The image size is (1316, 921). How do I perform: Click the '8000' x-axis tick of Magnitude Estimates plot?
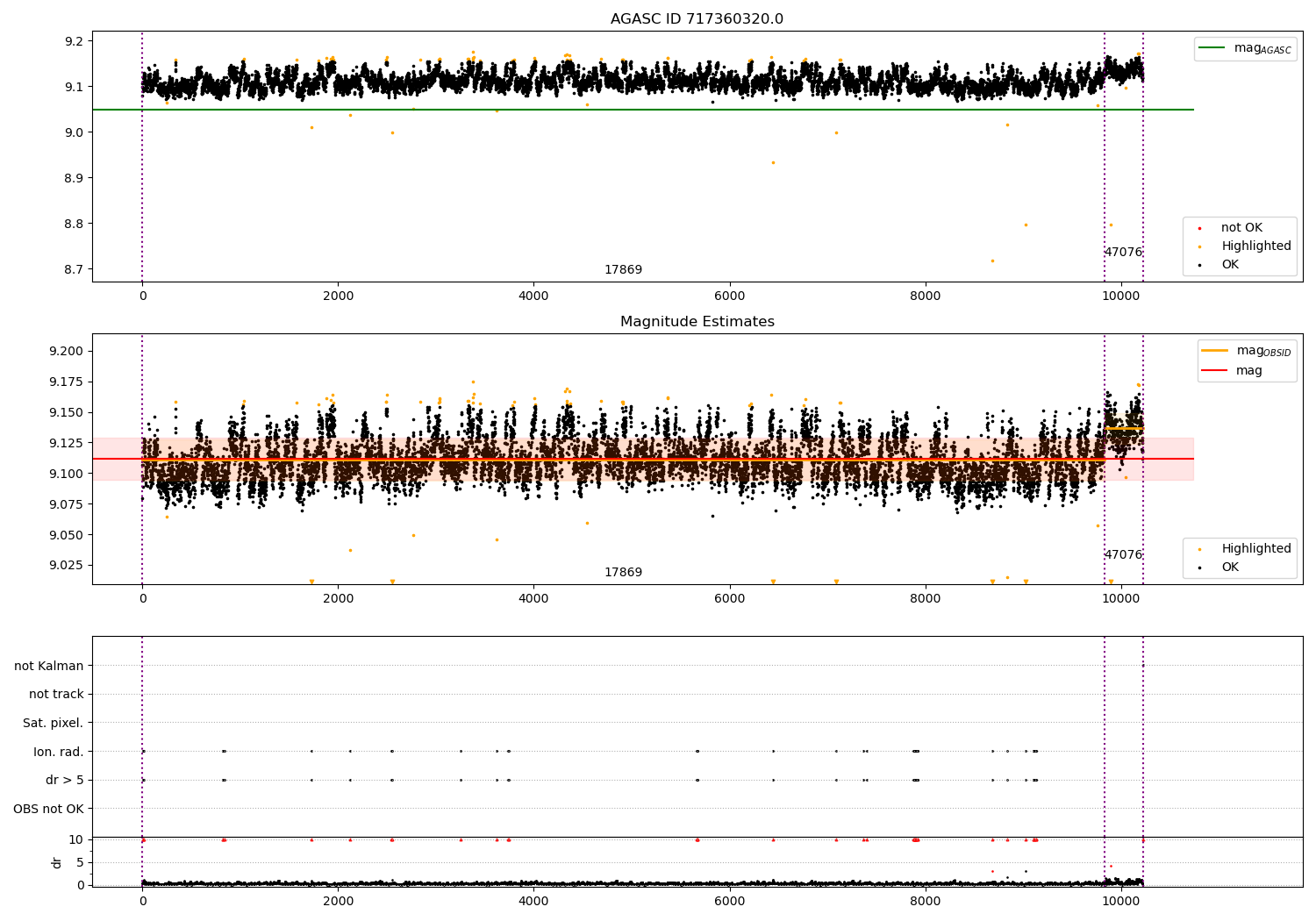(x=925, y=599)
